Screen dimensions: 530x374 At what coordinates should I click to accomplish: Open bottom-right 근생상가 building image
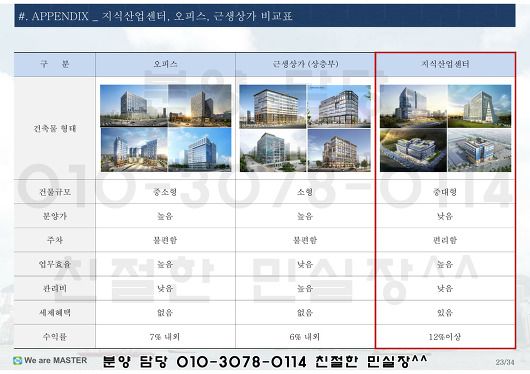[x=339, y=150]
